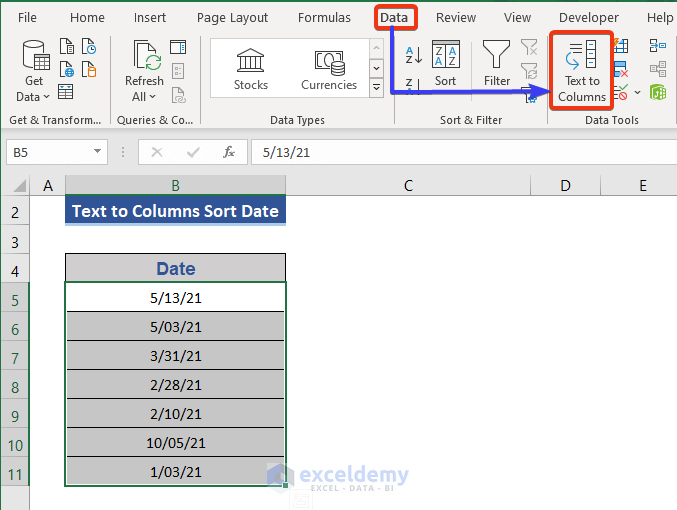The image size is (677, 510).
Task: Click the 'Text to Columns Sort Date' title cell
Action: pyautogui.click(x=175, y=211)
